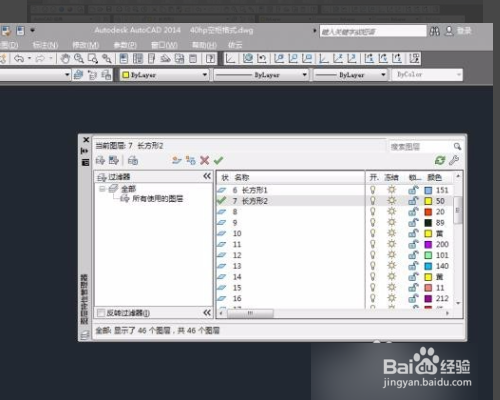Click the panel auto-hide icon on side strip

85,151
